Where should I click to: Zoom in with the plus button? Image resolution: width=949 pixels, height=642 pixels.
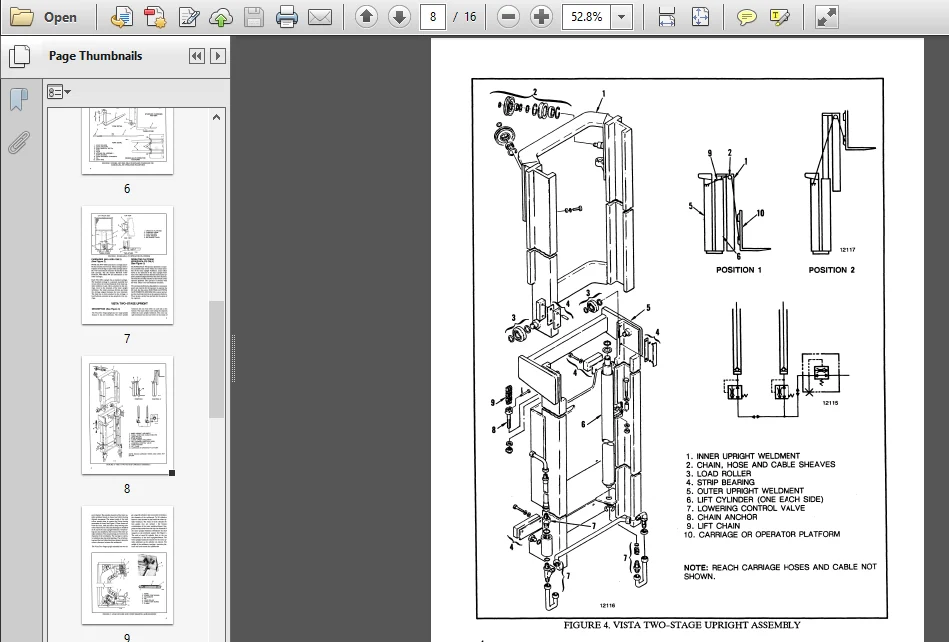click(541, 17)
